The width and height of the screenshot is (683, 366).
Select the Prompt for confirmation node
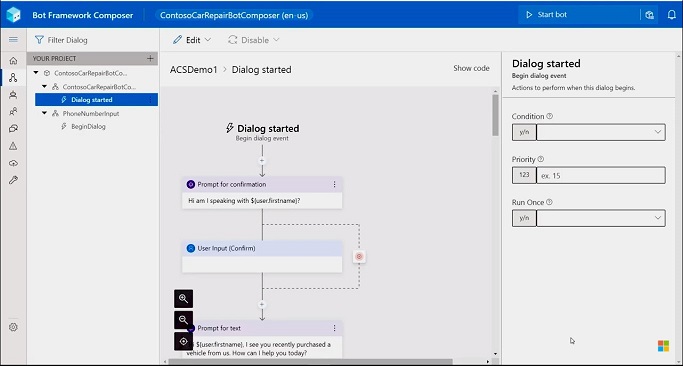262,193
